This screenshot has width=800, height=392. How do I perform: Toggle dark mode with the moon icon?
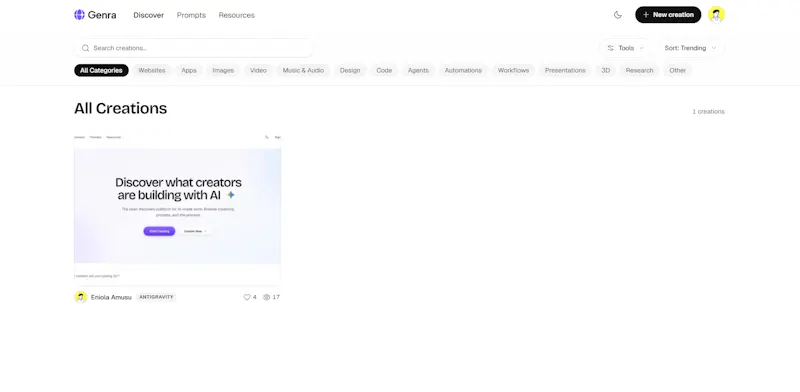pyautogui.click(x=618, y=15)
